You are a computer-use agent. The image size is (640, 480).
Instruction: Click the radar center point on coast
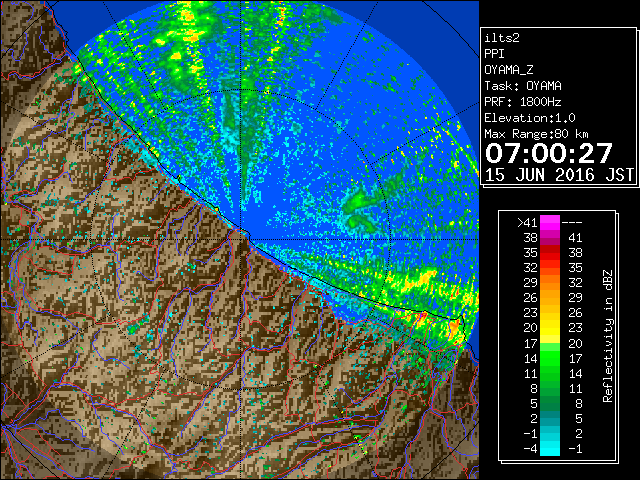point(241,239)
